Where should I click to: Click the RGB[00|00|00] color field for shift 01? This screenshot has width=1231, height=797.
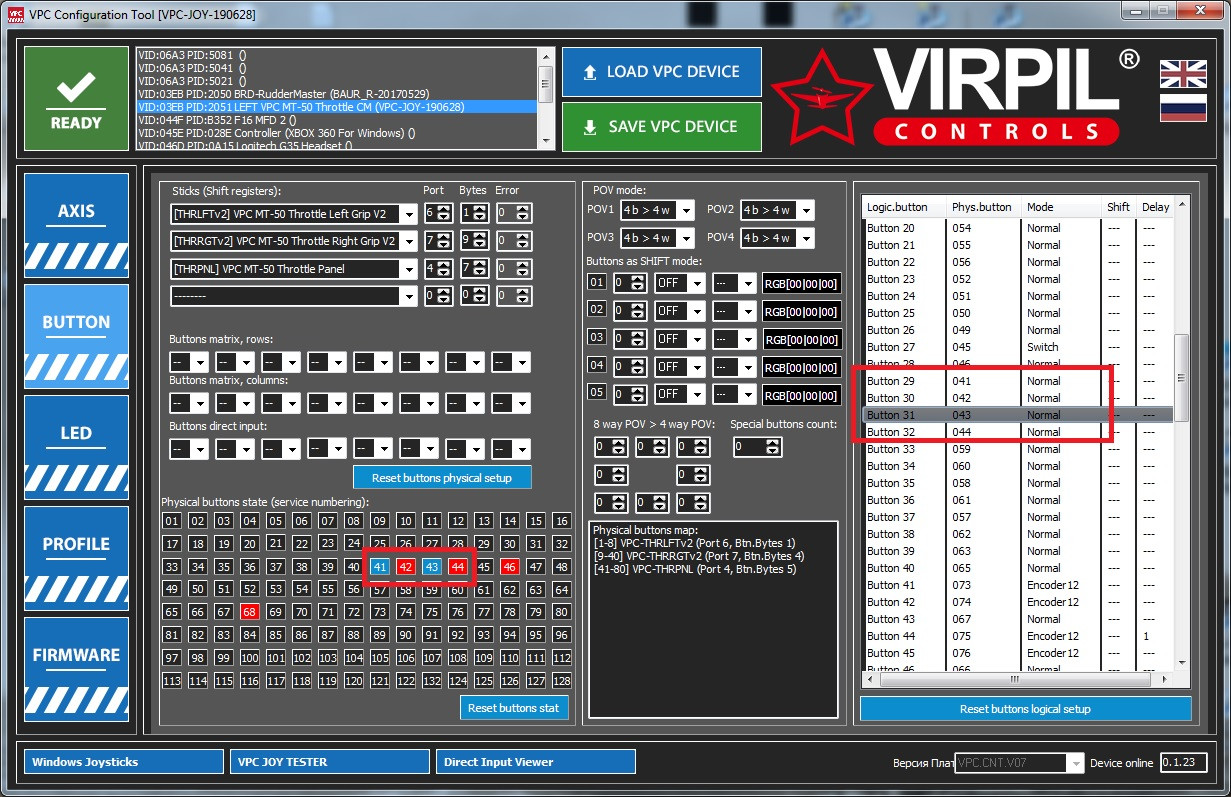[x=801, y=283]
